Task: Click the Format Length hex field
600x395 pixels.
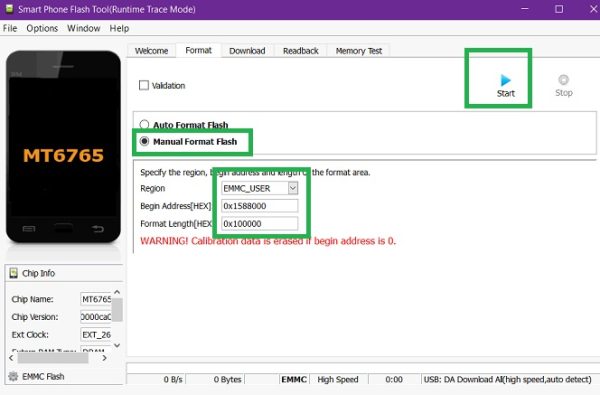Action: tap(259, 224)
